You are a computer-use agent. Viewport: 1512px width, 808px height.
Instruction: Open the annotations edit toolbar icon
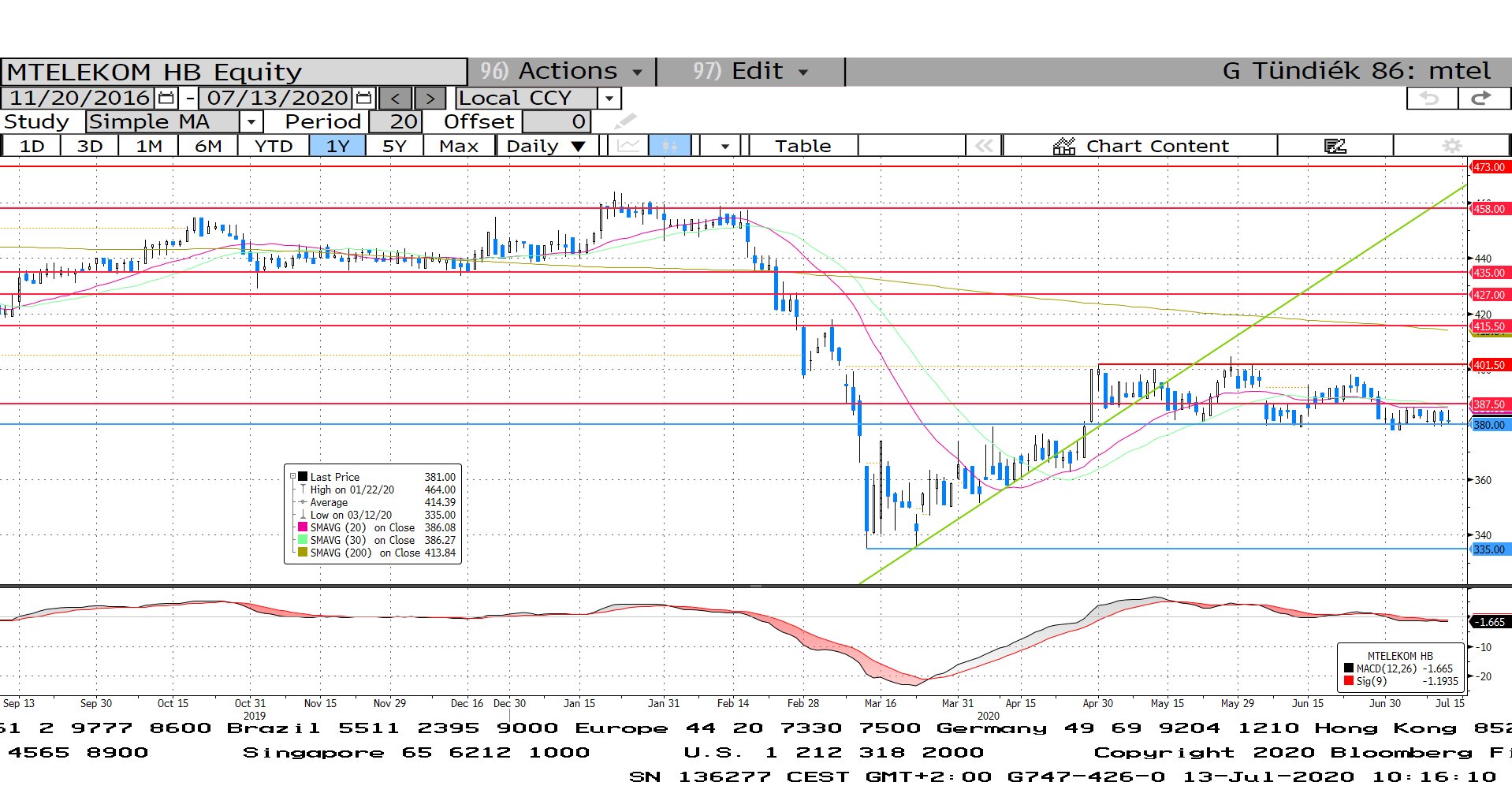point(1335,146)
